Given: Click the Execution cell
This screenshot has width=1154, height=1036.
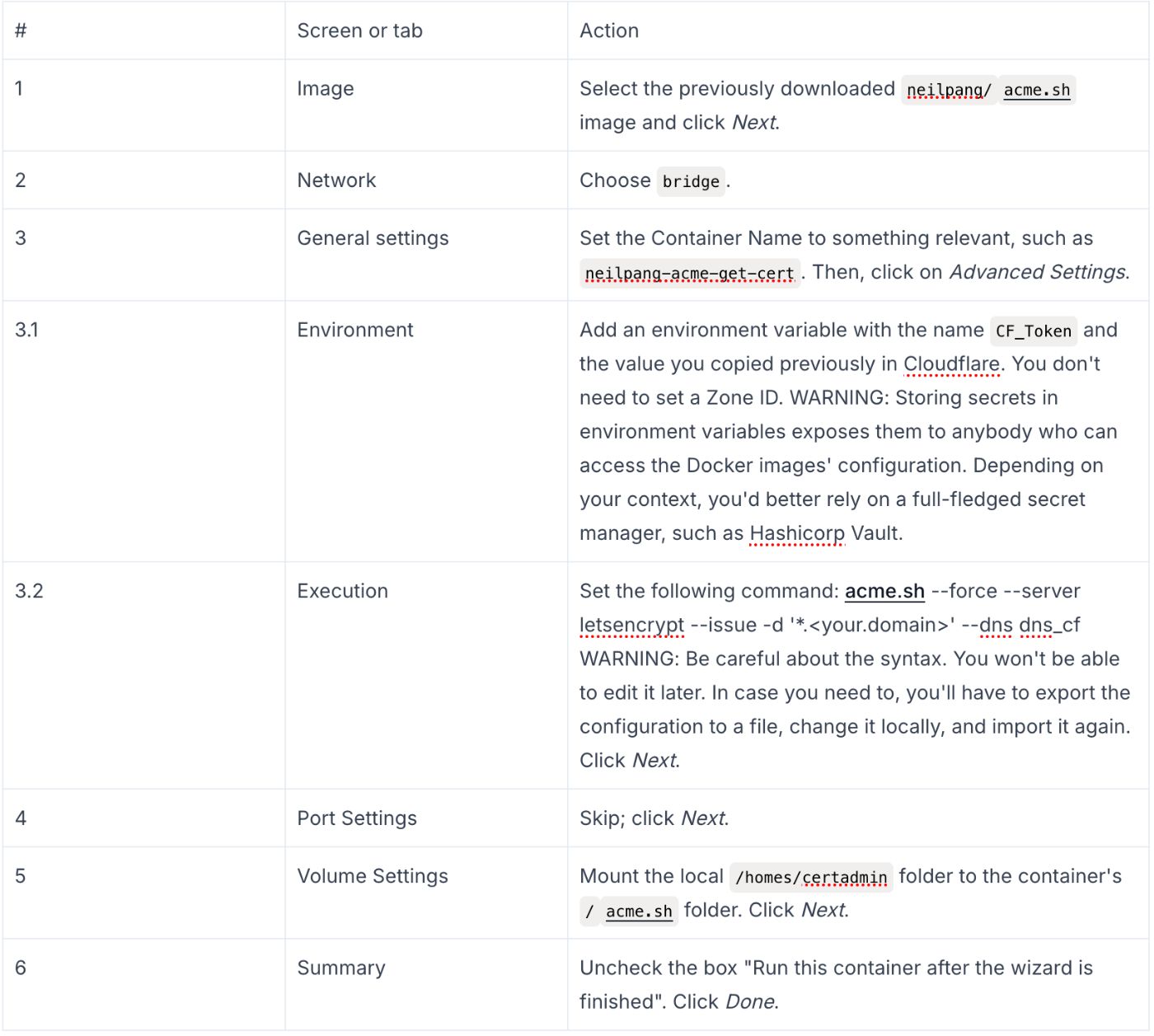Looking at the screenshot, I should (342, 591).
